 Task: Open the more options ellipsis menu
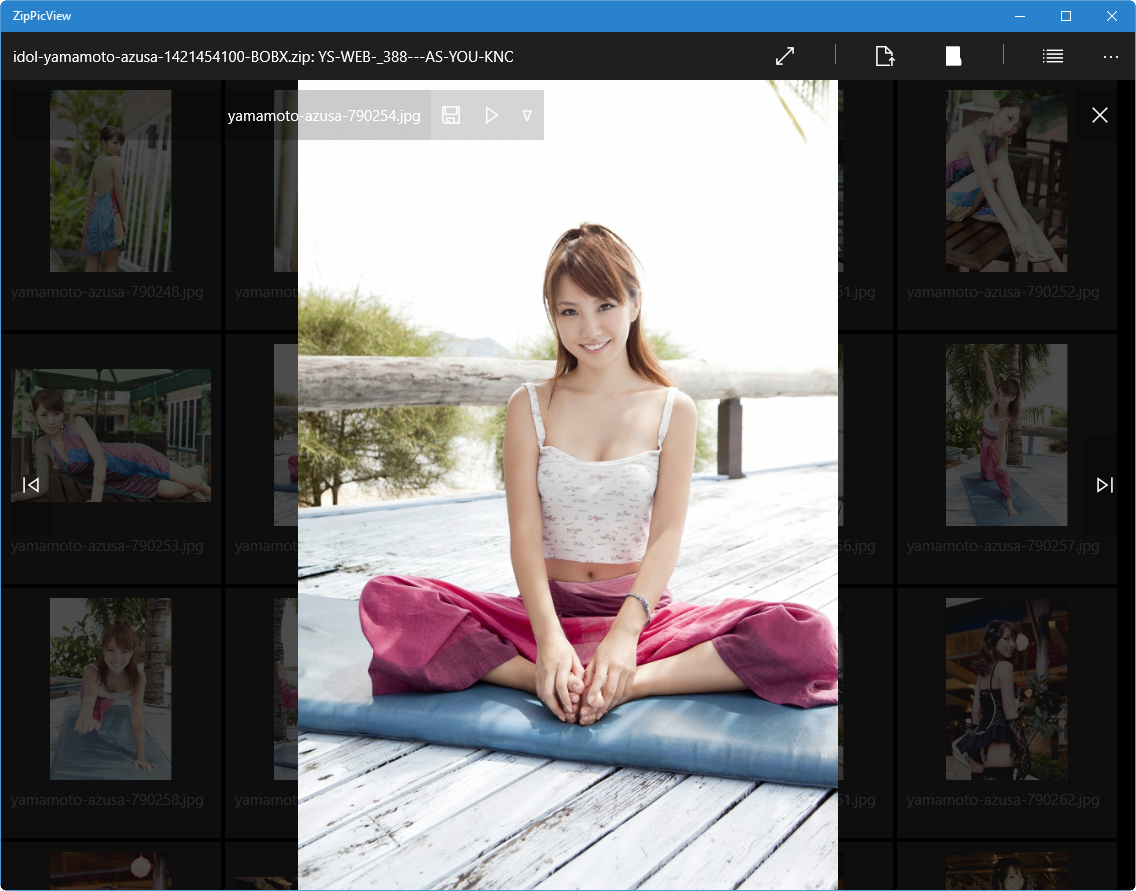[x=1111, y=57]
